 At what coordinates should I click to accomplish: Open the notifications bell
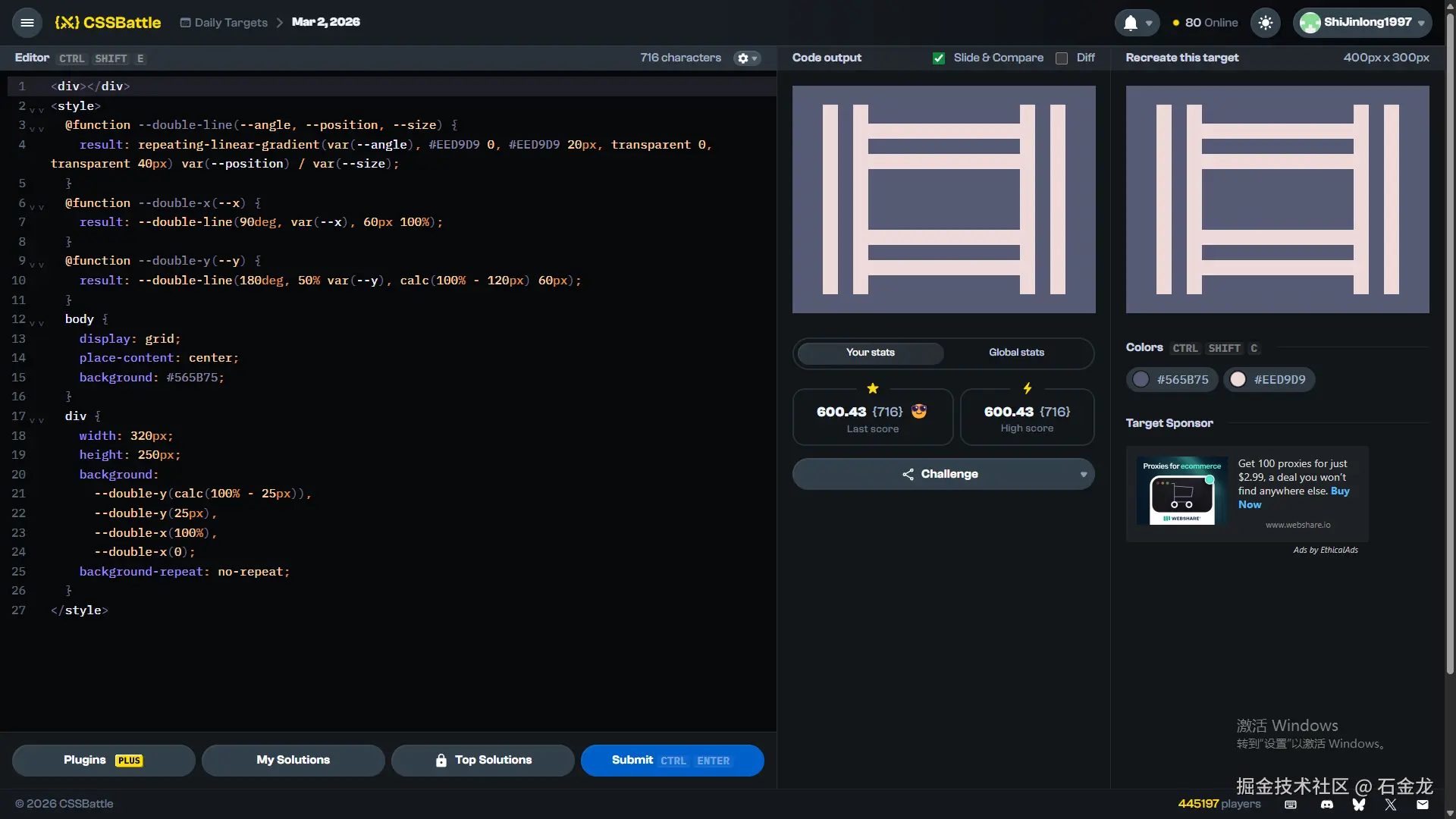tap(1131, 23)
